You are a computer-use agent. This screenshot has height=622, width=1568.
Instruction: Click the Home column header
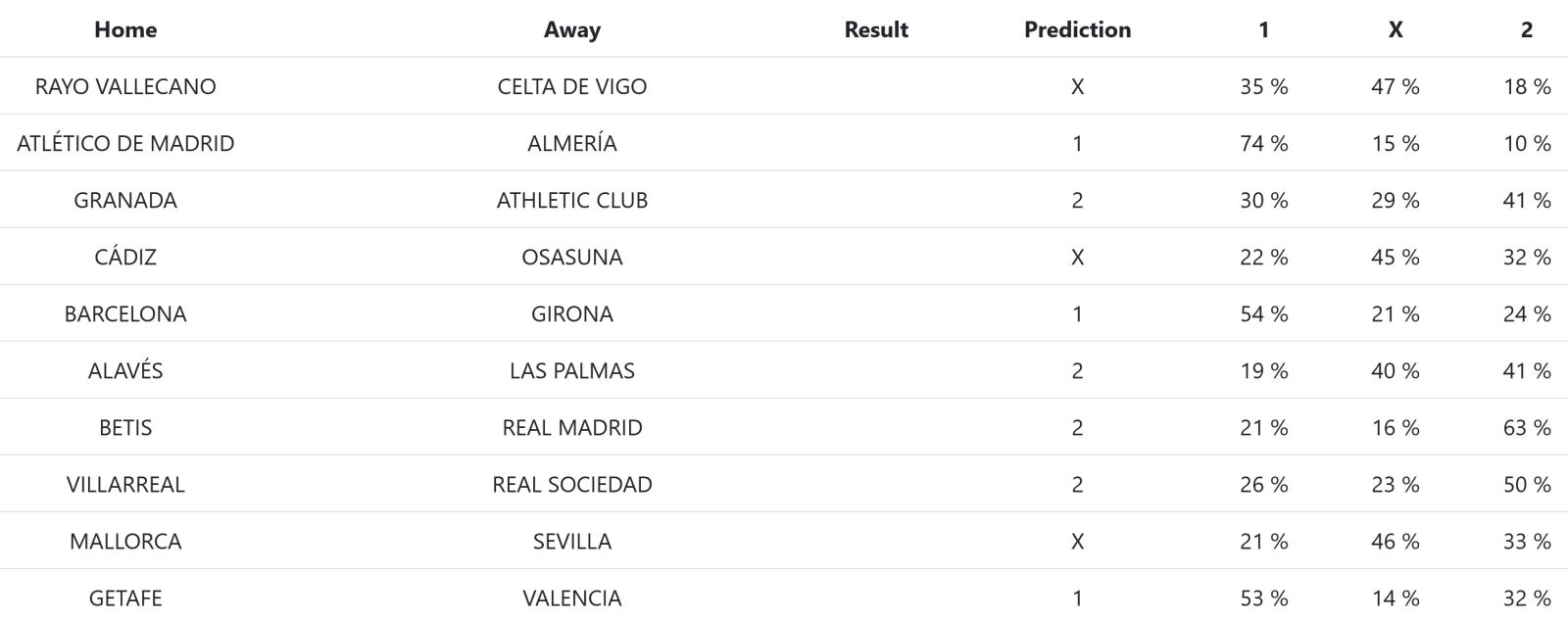[125, 29]
